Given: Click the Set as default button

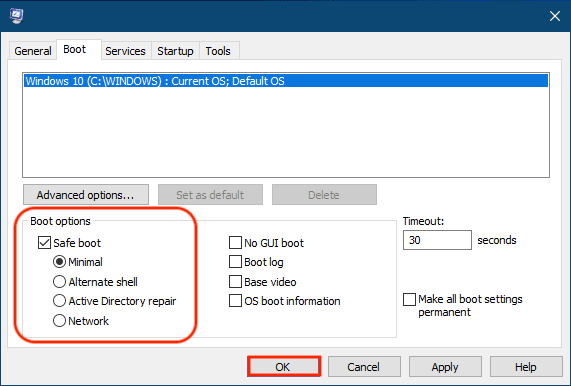Looking at the screenshot, I should tap(210, 195).
